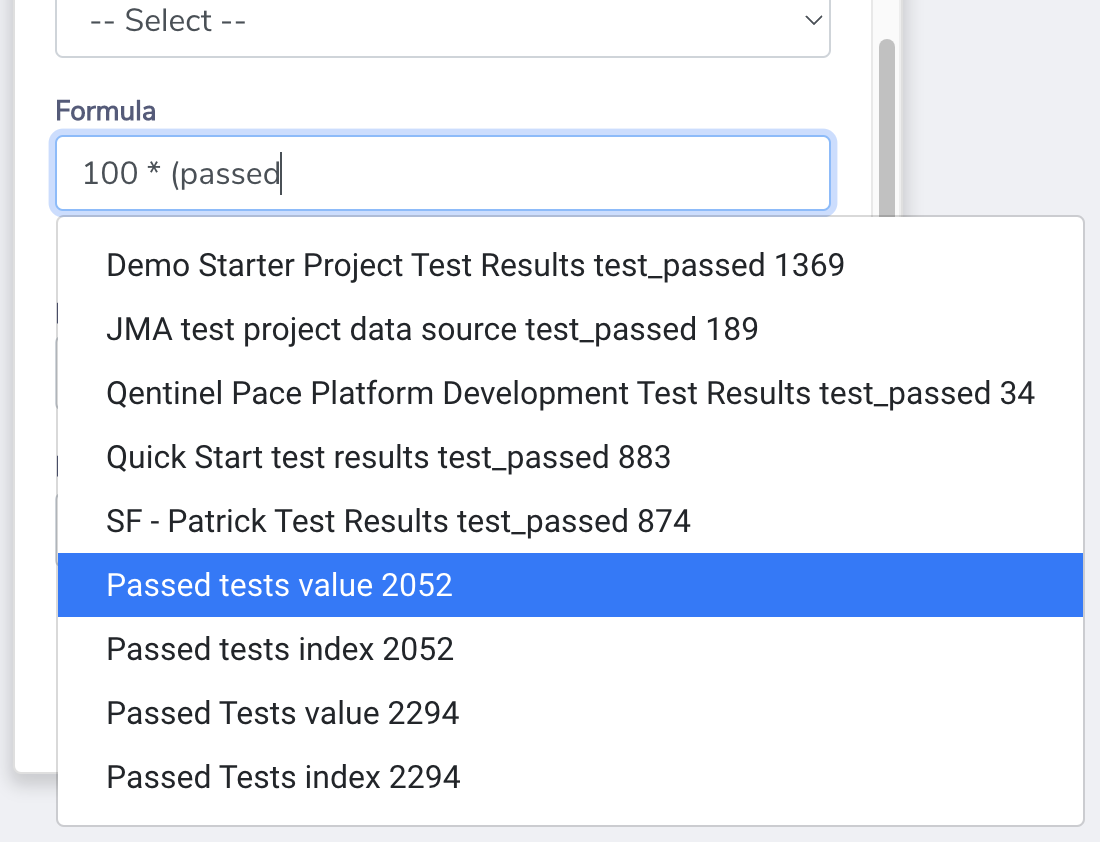Open the '-- Select --' dropdown chevron
This screenshot has width=1100, height=842.
point(814,20)
